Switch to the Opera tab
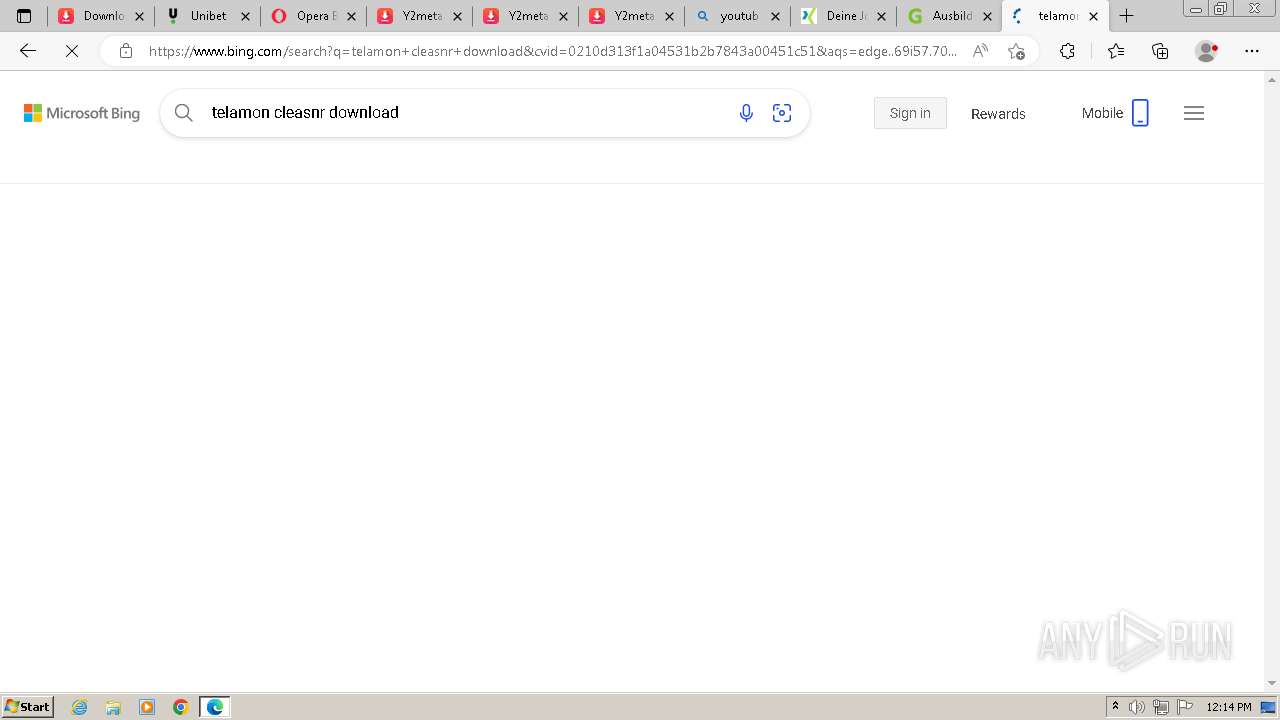Viewport: 1280px width, 720px height. click(313, 16)
